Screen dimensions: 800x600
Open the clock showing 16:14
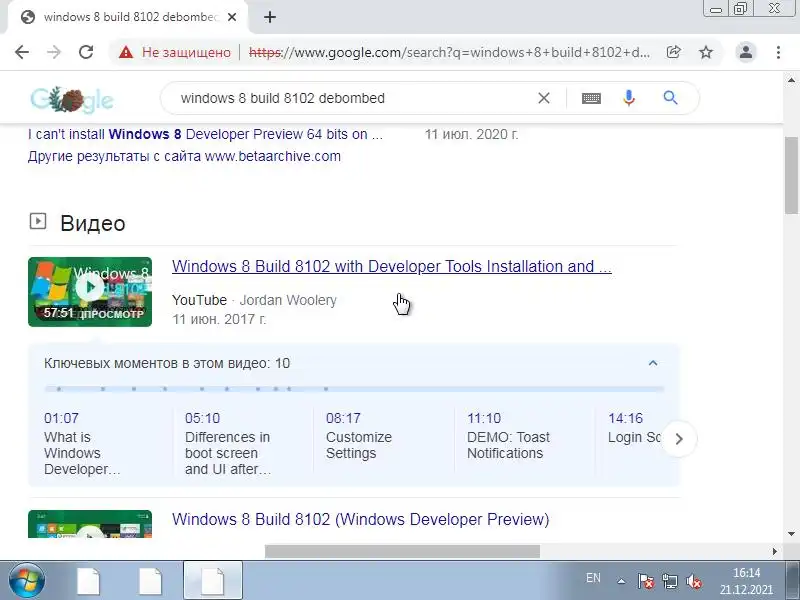pyautogui.click(x=746, y=581)
